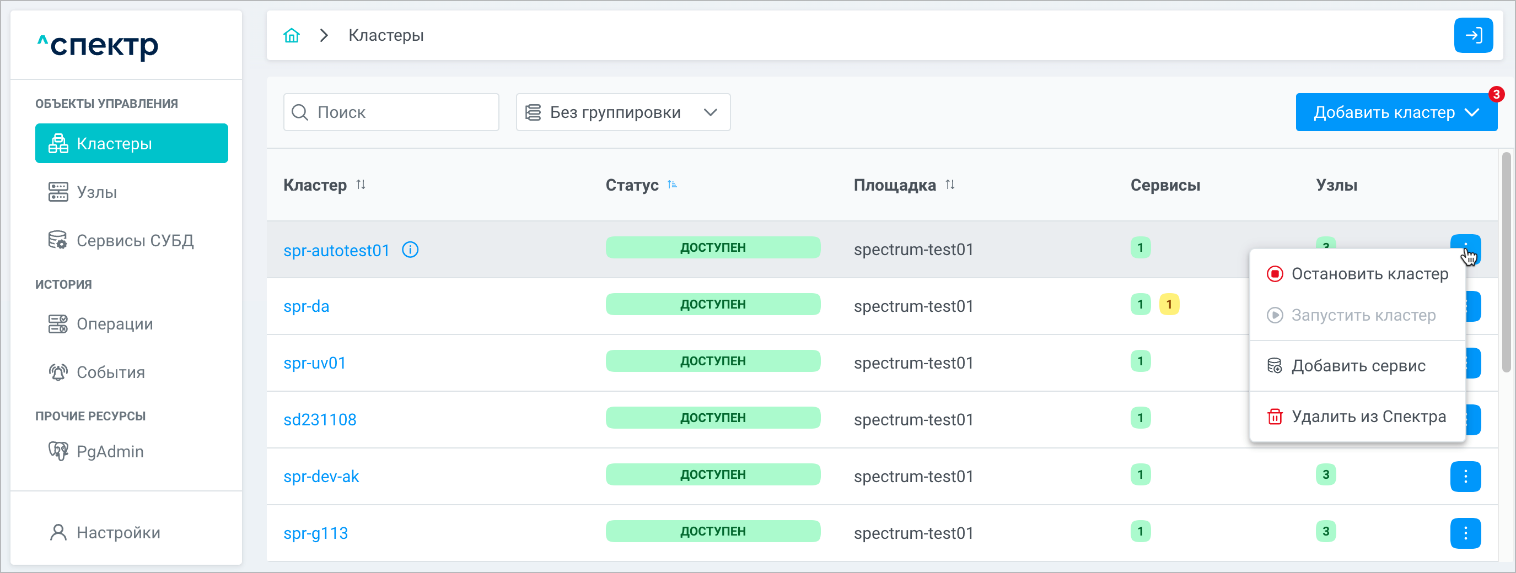Open actions menu for spr-g113 row
Image resolution: width=1516 pixels, height=573 pixels.
click(x=1465, y=532)
